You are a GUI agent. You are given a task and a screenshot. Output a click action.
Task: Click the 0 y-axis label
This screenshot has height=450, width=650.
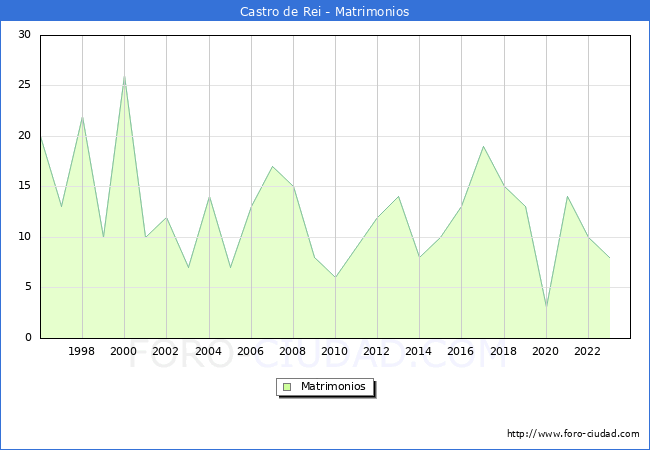coord(28,337)
